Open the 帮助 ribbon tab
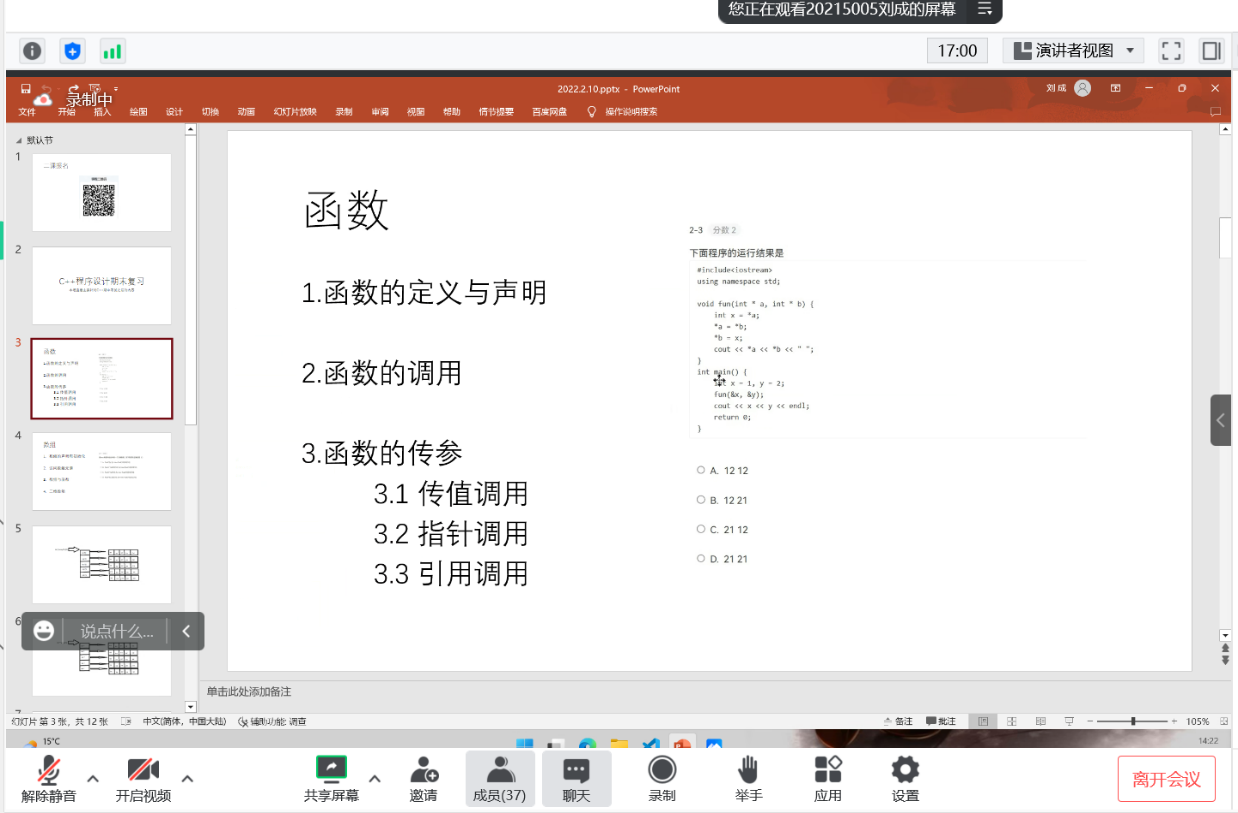The image size is (1238, 813). click(x=452, y=112)
